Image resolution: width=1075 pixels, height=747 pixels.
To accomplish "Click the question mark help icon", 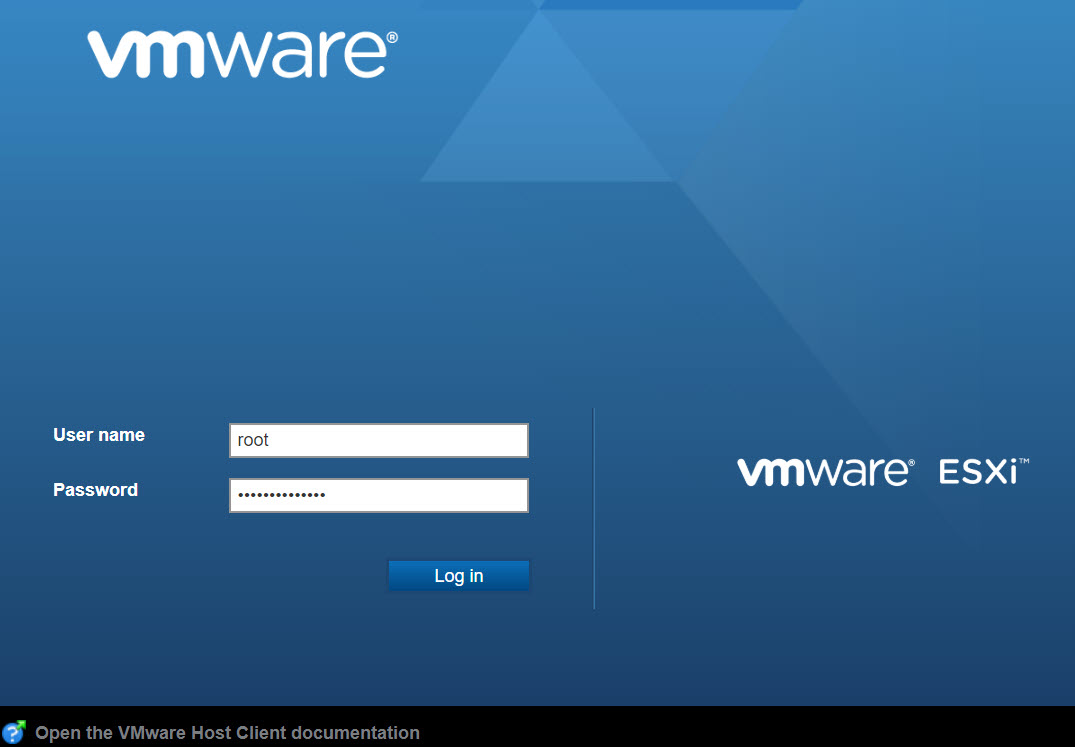I will (x=14, y=732).
